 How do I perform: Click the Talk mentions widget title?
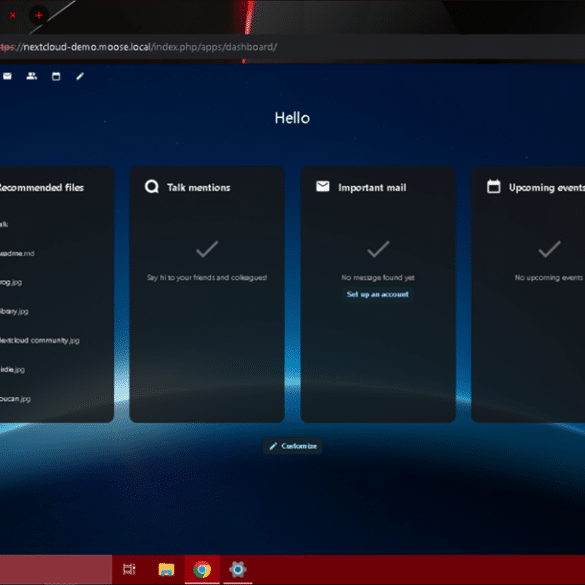(x=198, y=188)
